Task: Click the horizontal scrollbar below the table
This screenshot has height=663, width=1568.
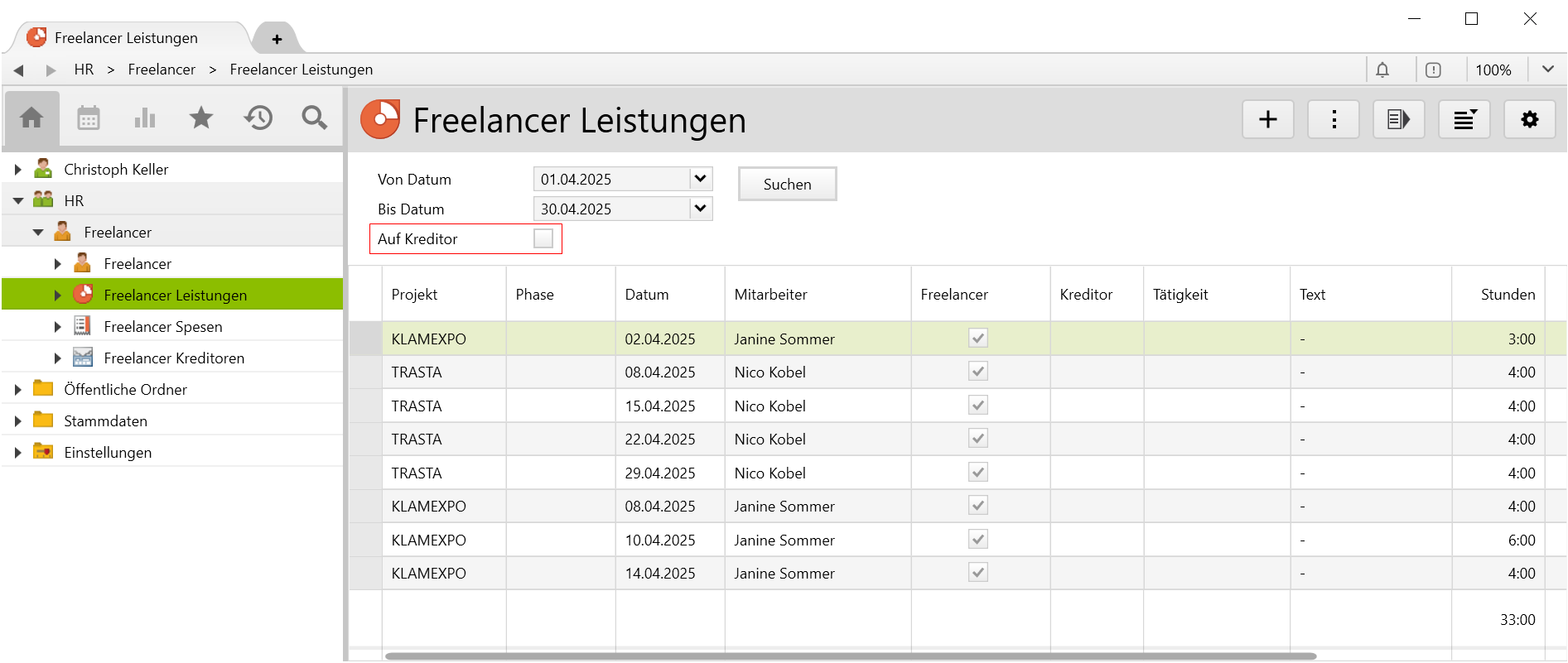Action: click(x=850, y=656)
